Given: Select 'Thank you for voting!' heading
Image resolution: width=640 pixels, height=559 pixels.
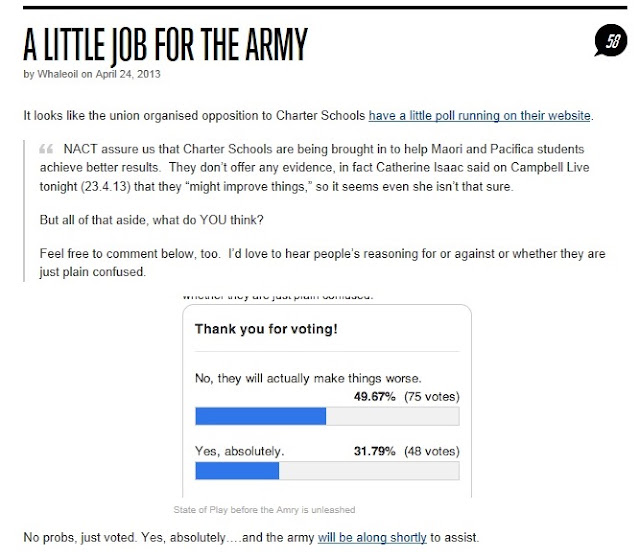Looking at the screenshot, I should [266, 329].
